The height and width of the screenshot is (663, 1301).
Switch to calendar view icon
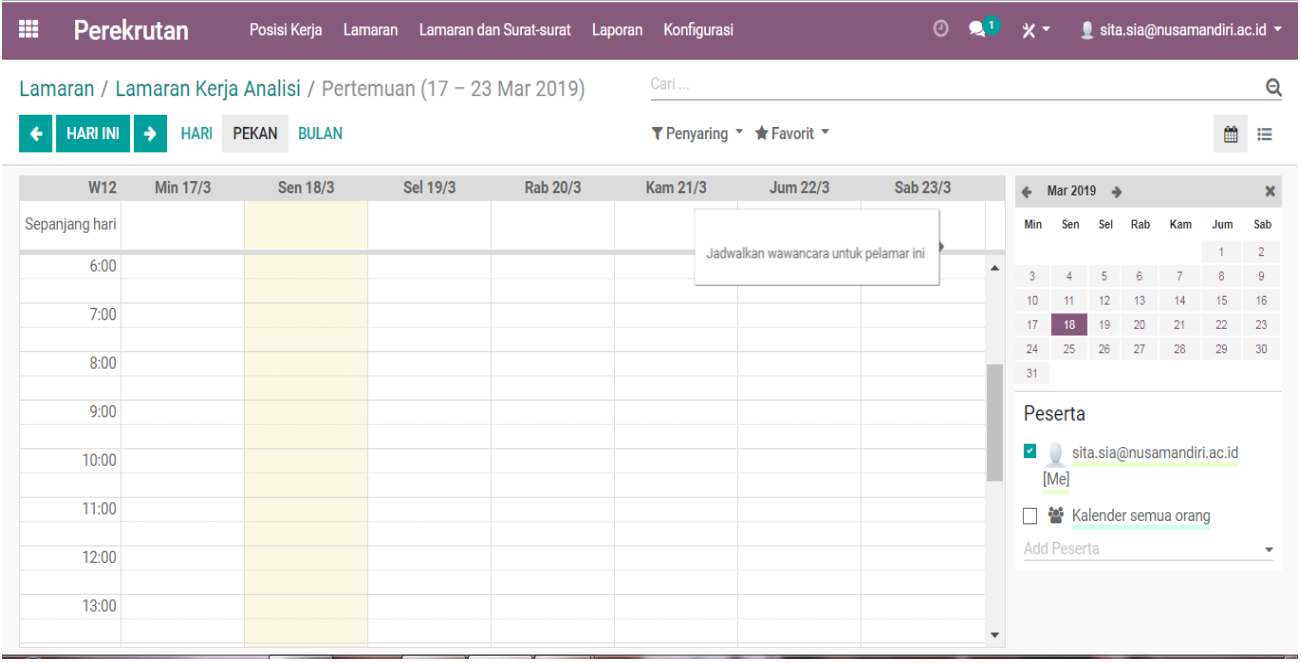(x=1229, y=133)
